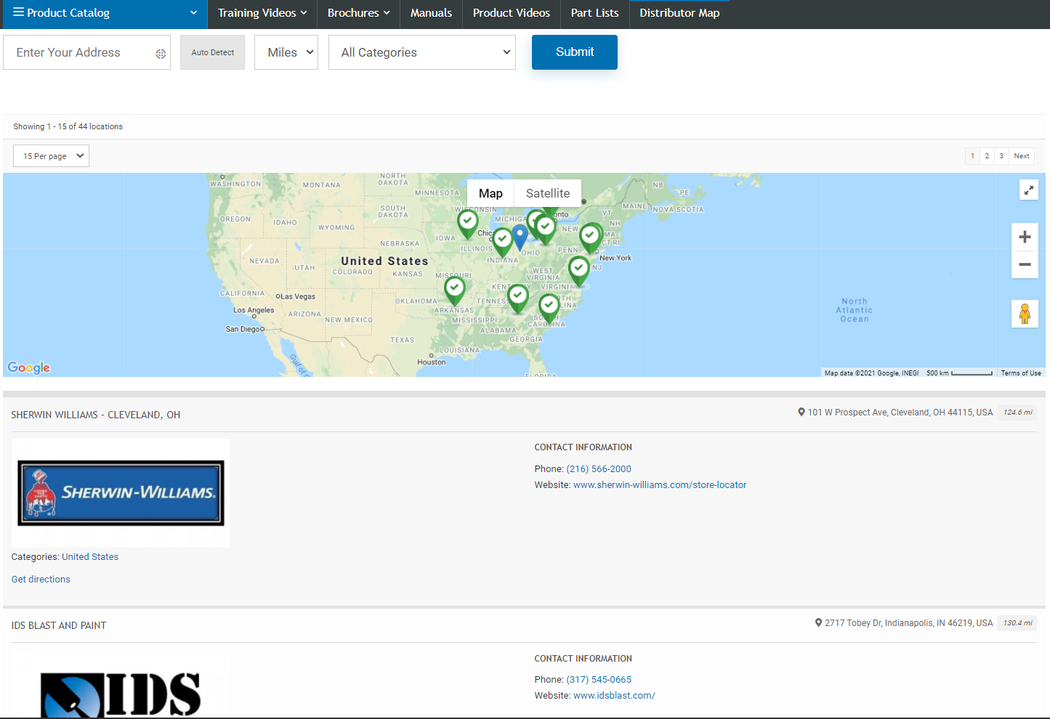Go to results page 1

pyautogui.click(x=972, y=156)
